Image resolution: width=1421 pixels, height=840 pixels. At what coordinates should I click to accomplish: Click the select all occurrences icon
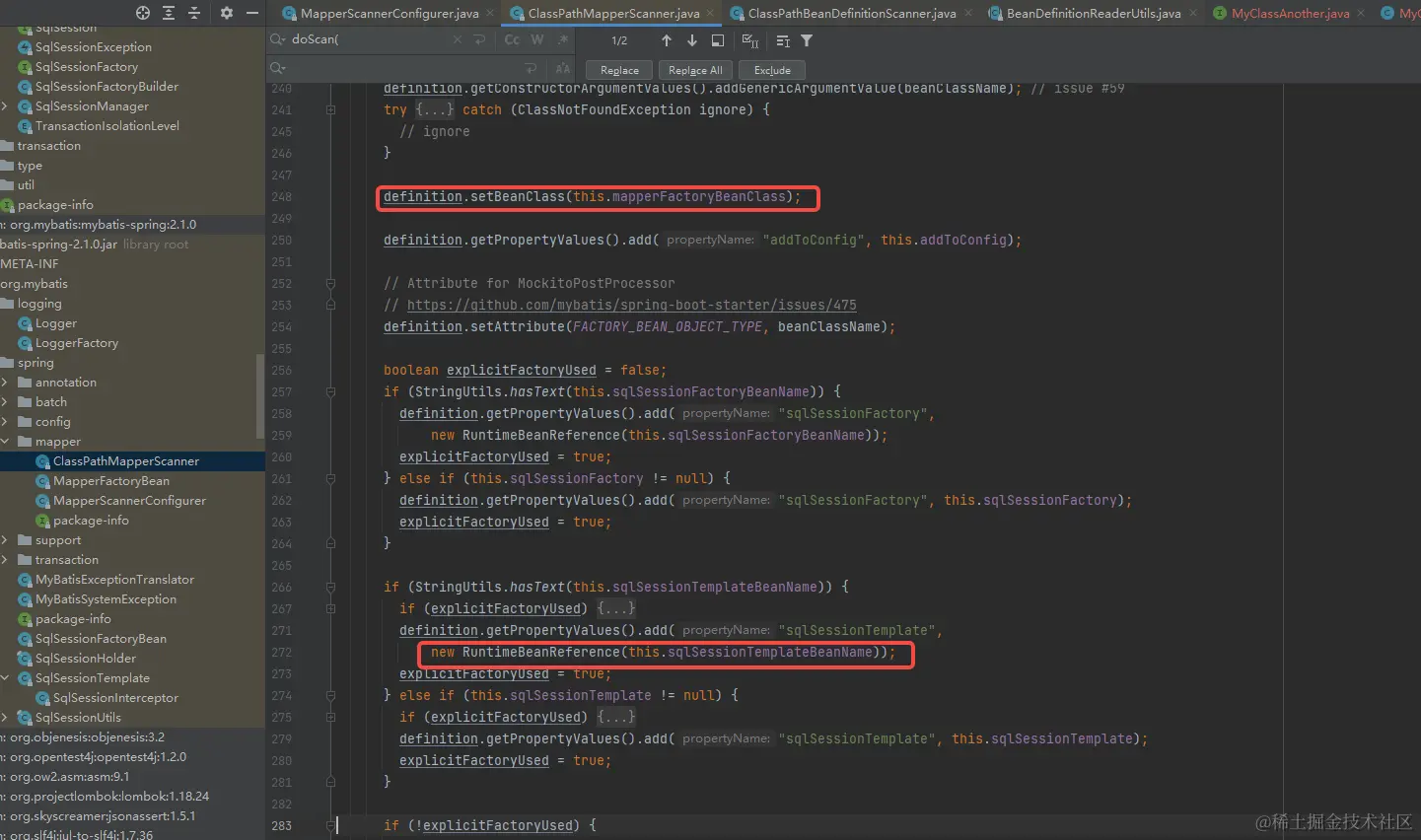pyautogui.click(x=750, y=40)
